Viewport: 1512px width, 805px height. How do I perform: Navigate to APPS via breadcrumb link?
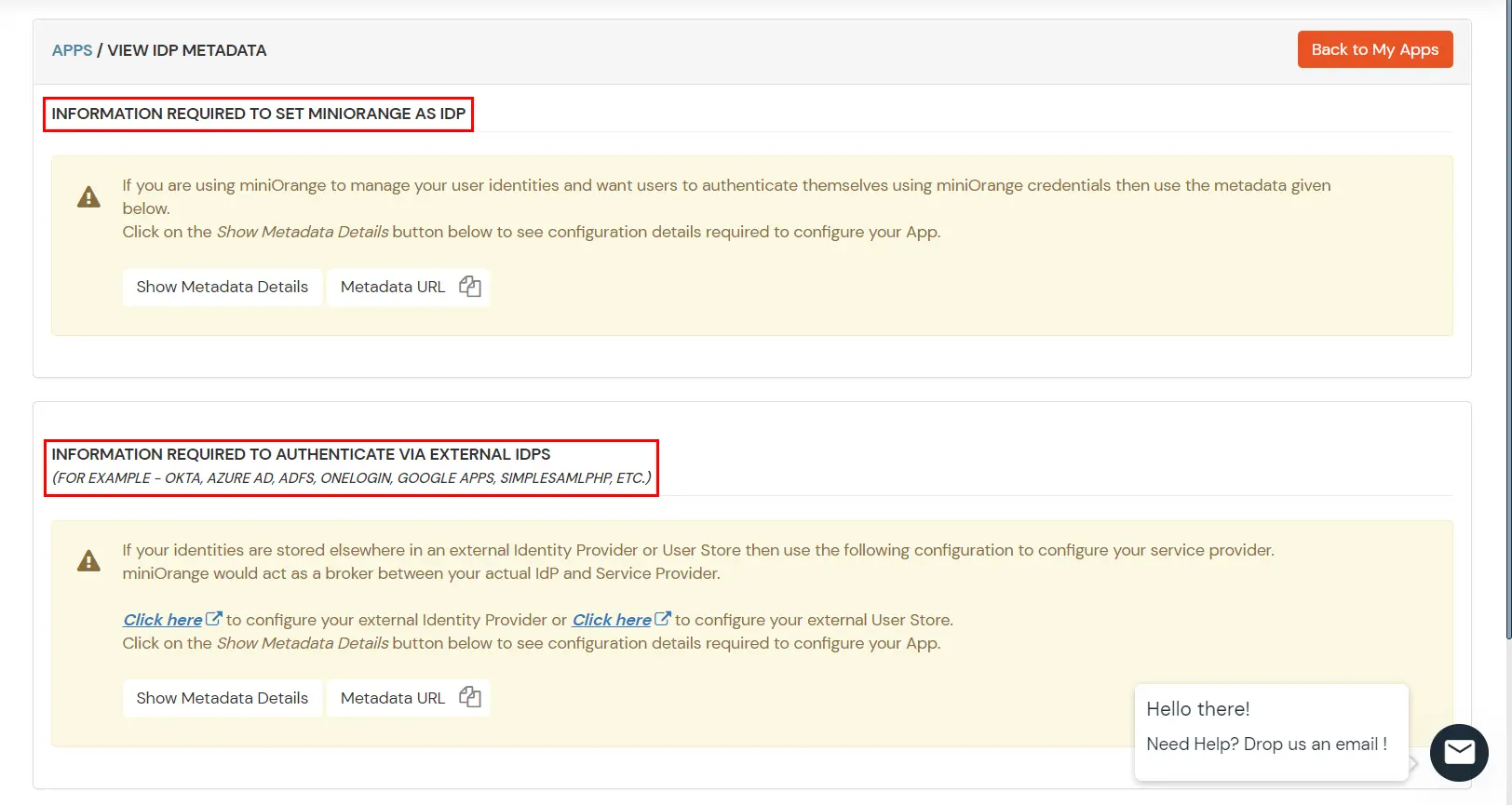point(72,50)
